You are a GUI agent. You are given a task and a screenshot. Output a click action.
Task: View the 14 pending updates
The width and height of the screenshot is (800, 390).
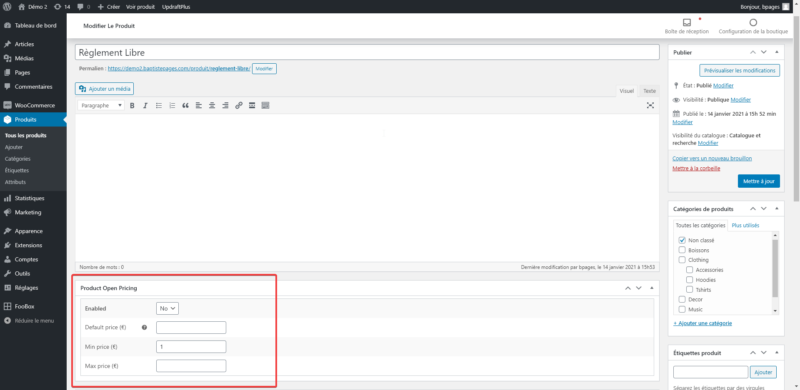click(62, 7)
